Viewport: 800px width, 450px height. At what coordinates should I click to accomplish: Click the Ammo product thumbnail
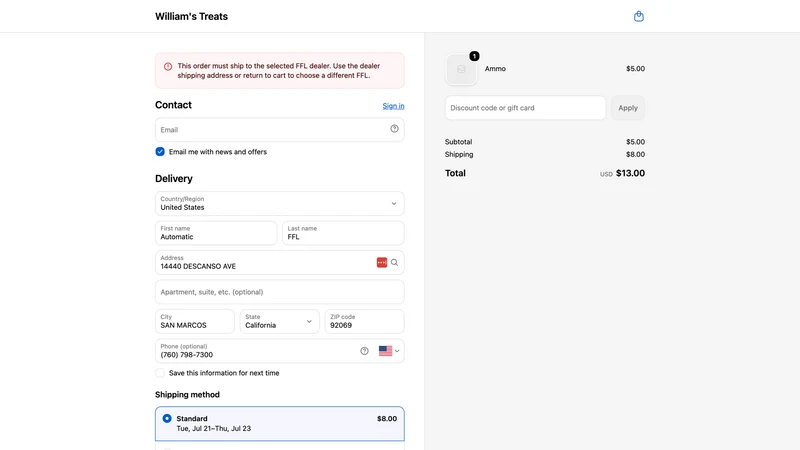point(461,69)
